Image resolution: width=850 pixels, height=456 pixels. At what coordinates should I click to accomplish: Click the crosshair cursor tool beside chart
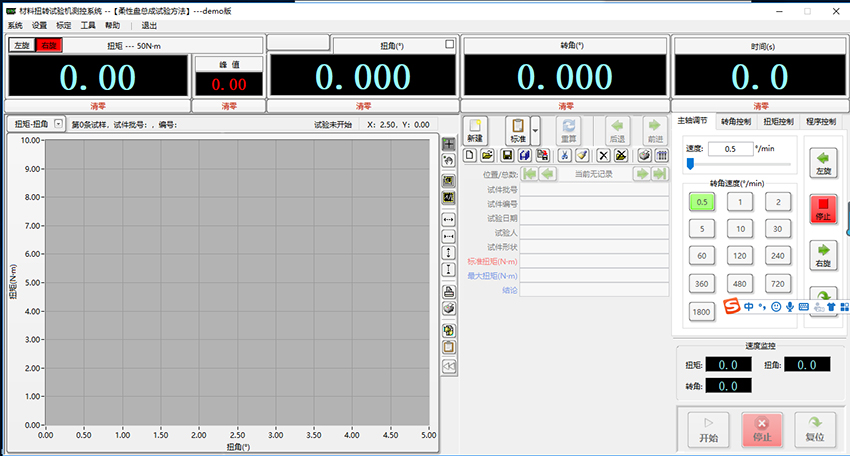tap(449, 144)
